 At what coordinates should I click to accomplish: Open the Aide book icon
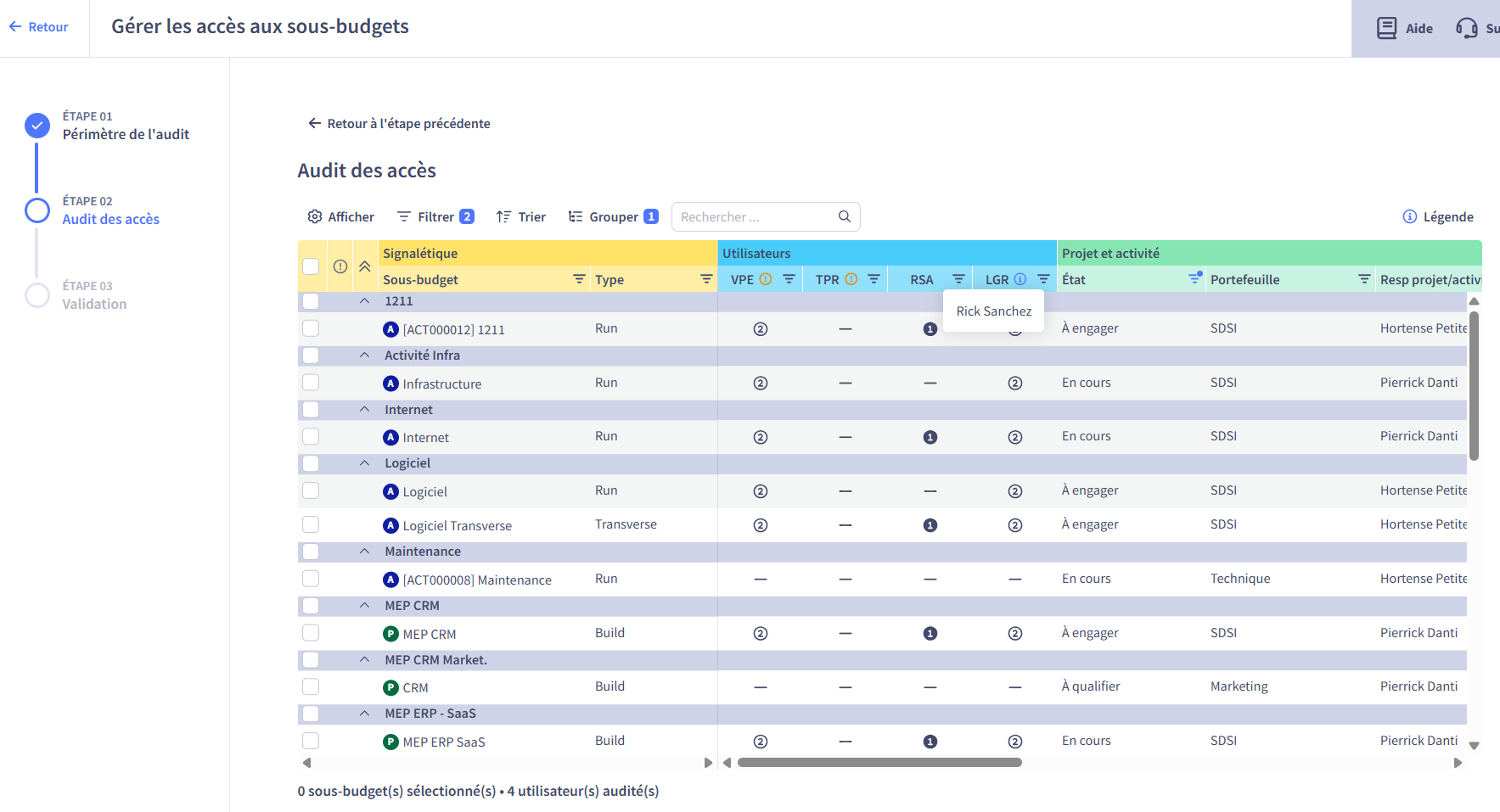tap(1386, 28)
